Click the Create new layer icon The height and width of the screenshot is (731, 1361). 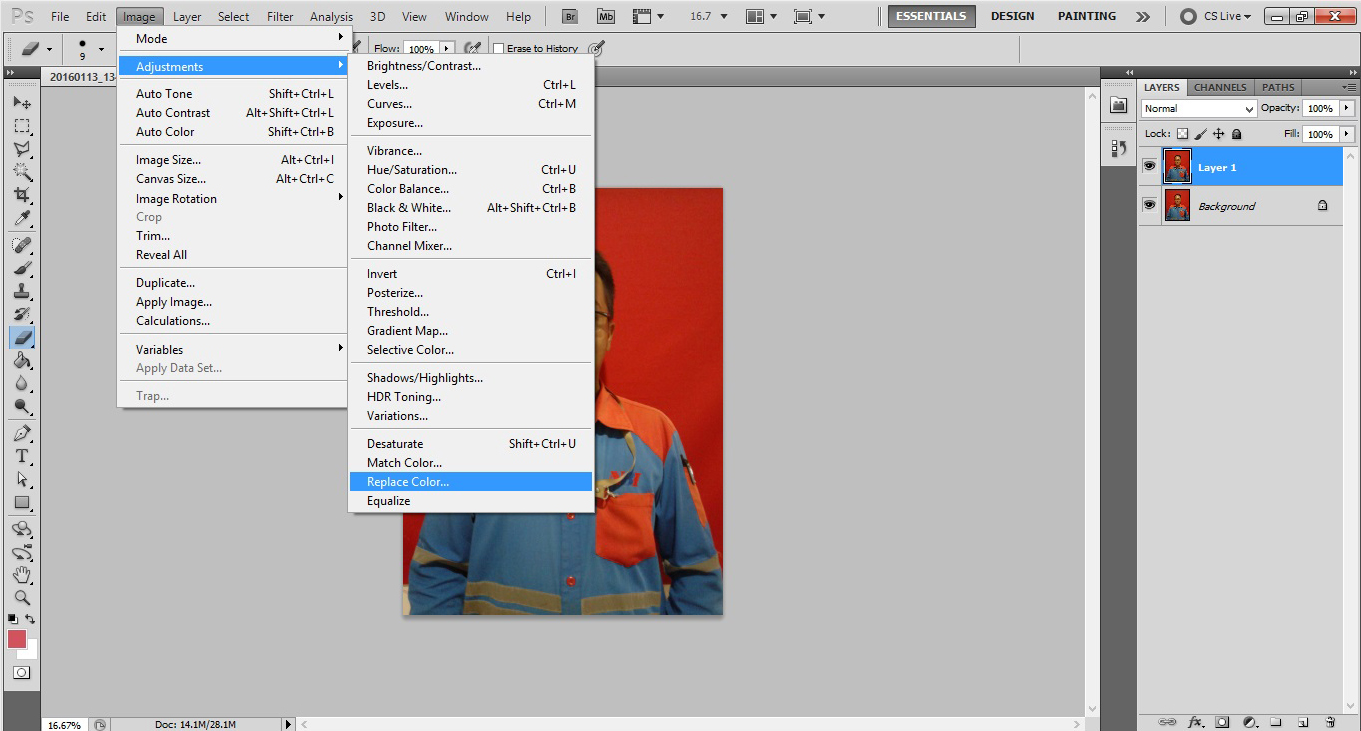[x=1303, y=721]
